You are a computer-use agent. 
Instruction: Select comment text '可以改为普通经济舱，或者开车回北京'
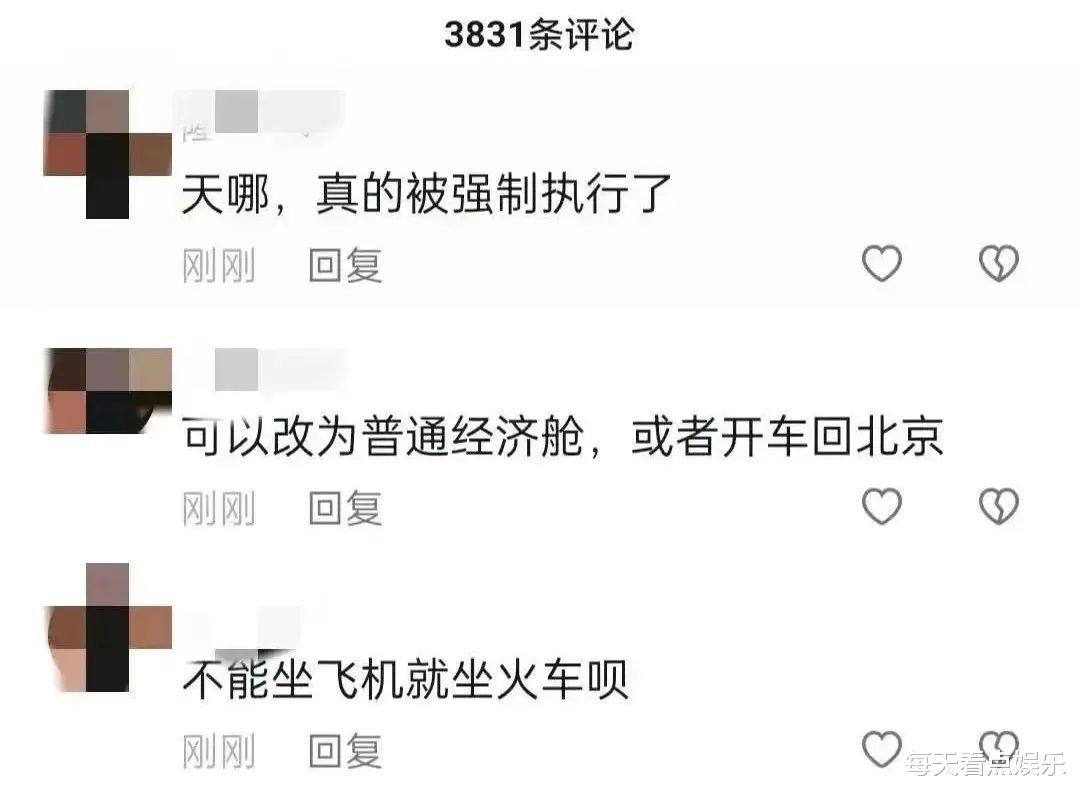(563, 436)
